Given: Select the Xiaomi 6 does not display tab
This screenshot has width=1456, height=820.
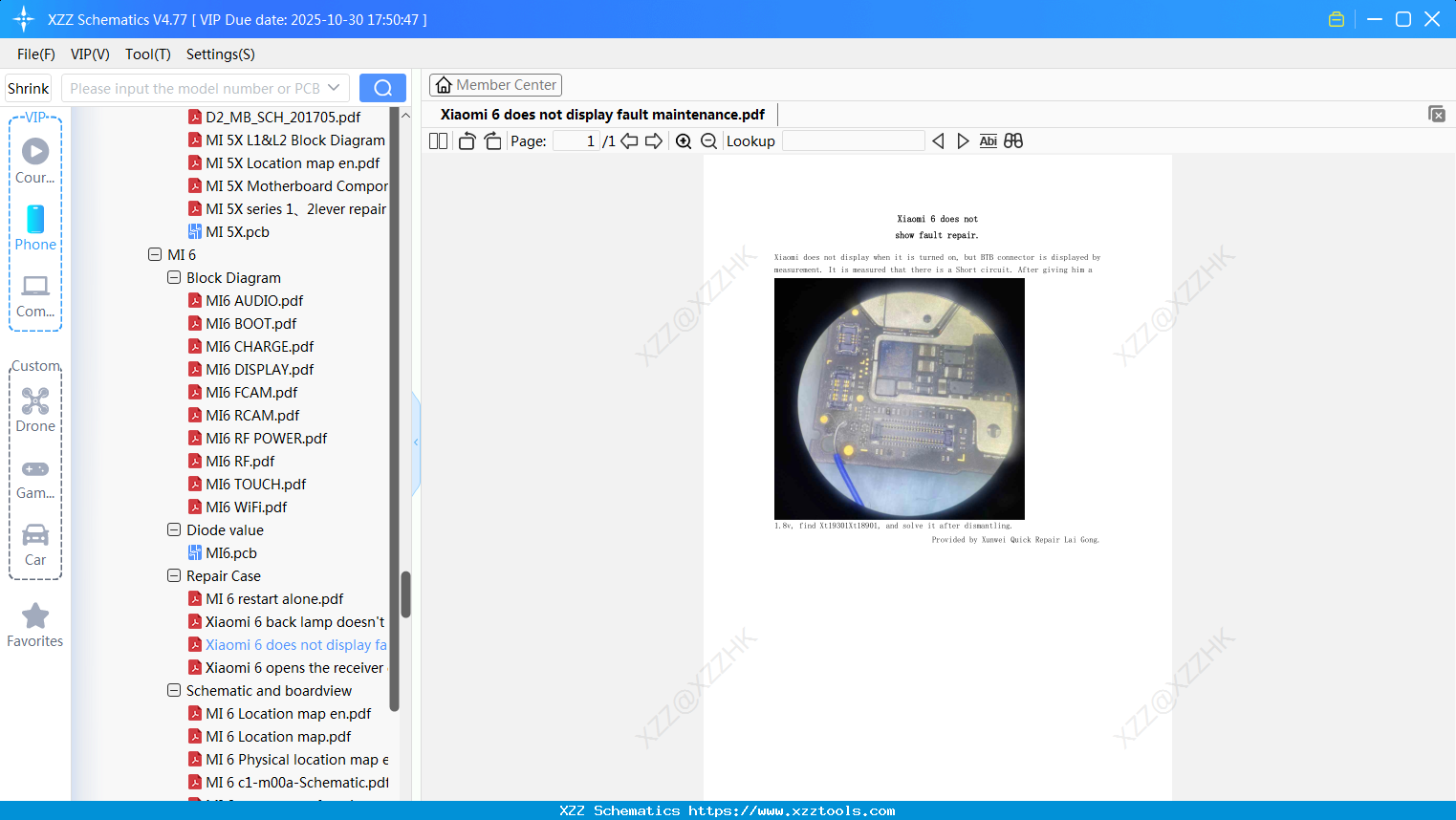Looking at the screenshot, I should 602,115.
